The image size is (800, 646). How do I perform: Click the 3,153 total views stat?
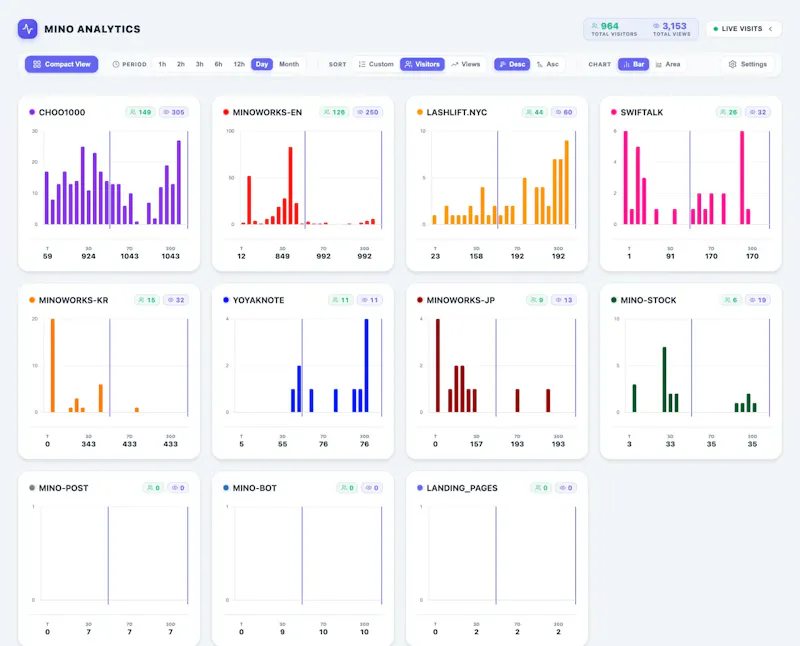click(x=671, y=29)
